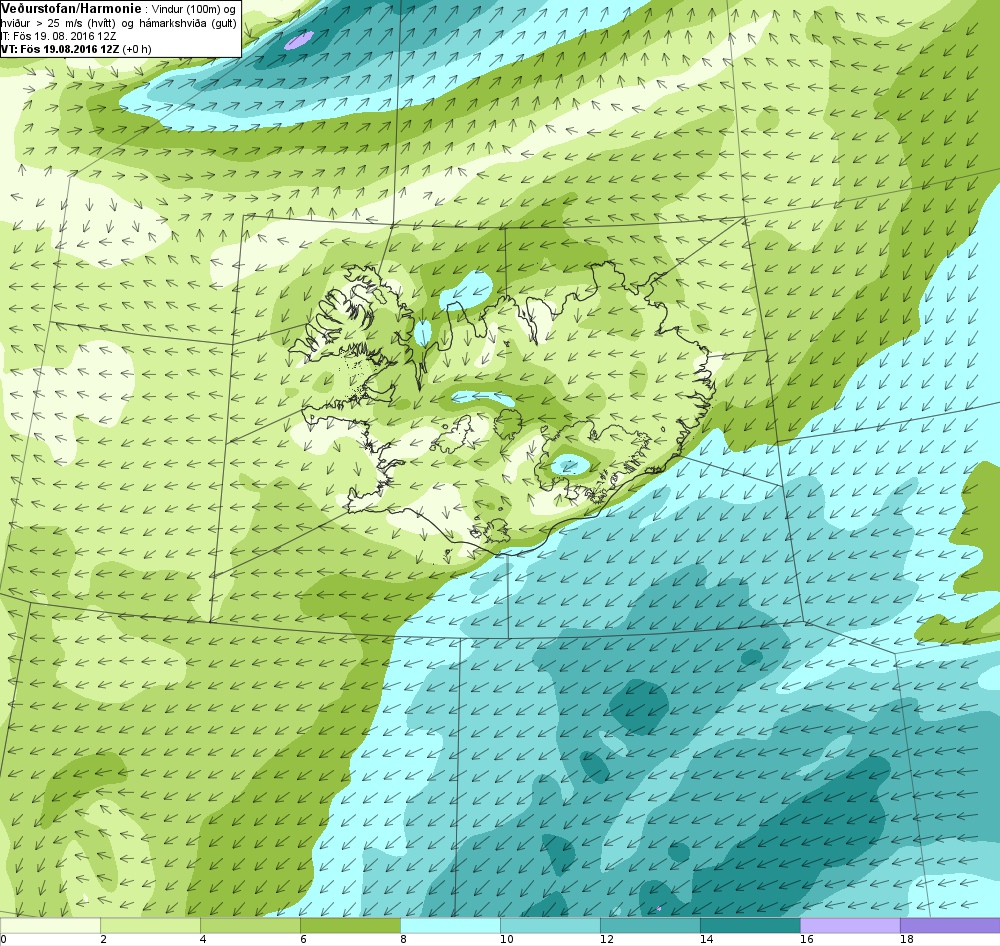Click the medium green 4–6 m/s legend swatch

[x=250, y=925]
